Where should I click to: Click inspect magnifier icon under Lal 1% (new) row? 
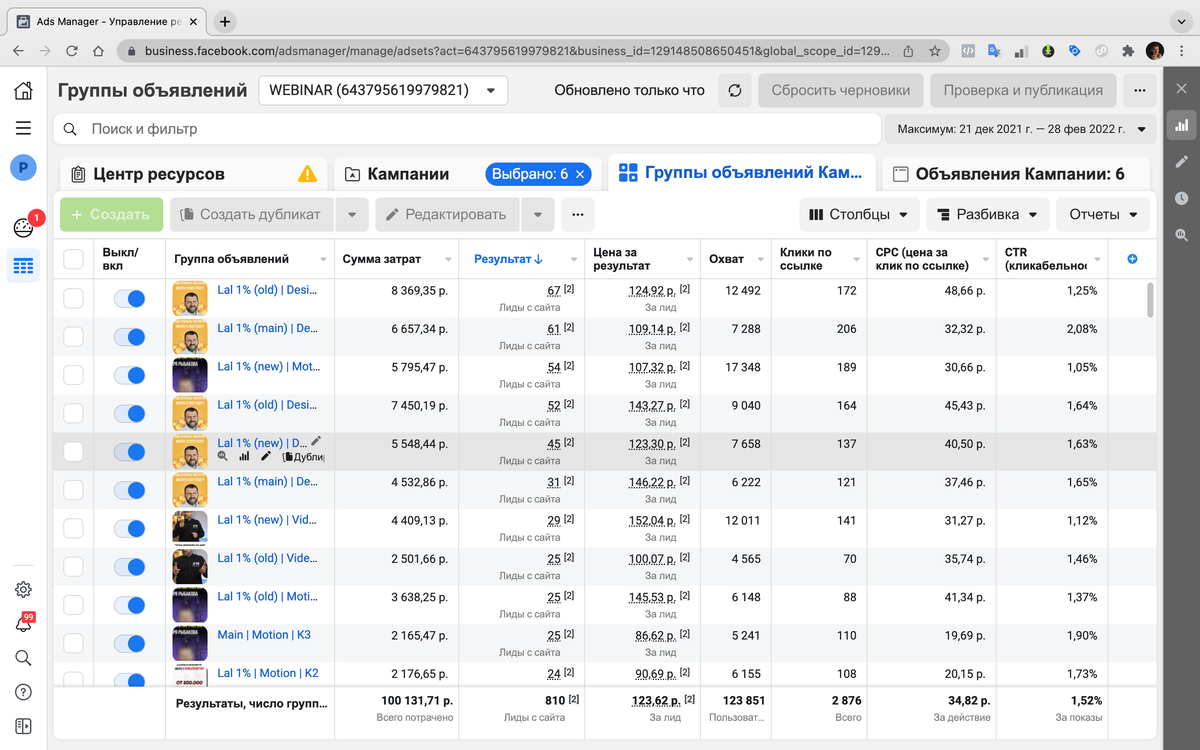(223, 457)
